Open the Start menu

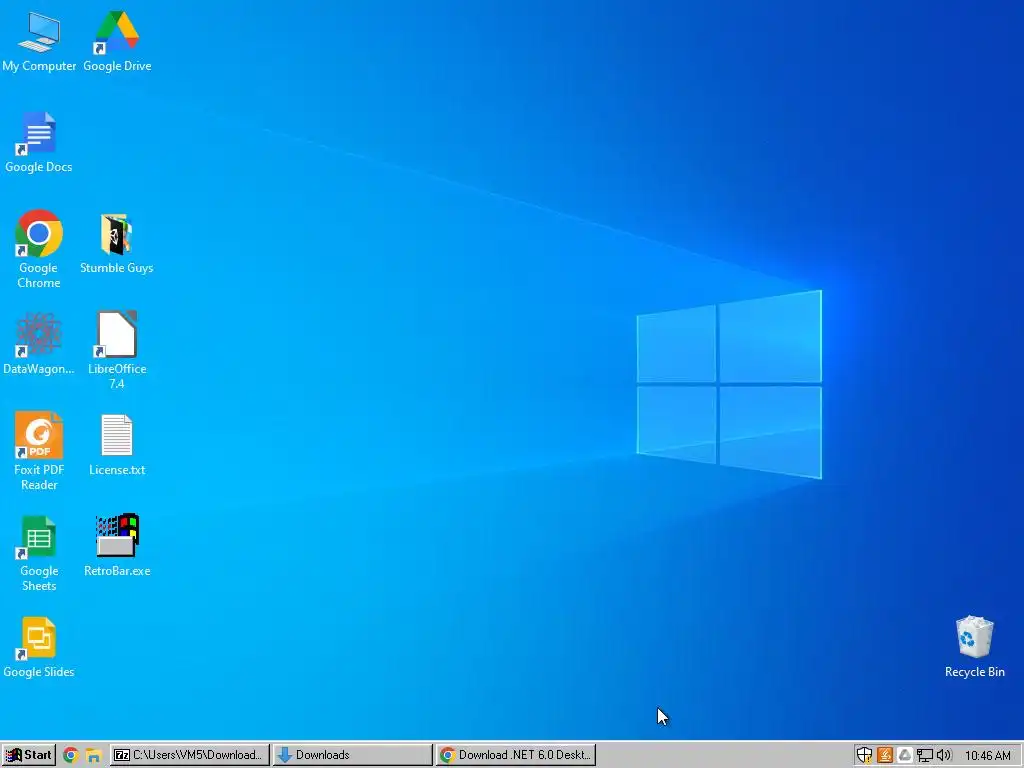[29, 755]
